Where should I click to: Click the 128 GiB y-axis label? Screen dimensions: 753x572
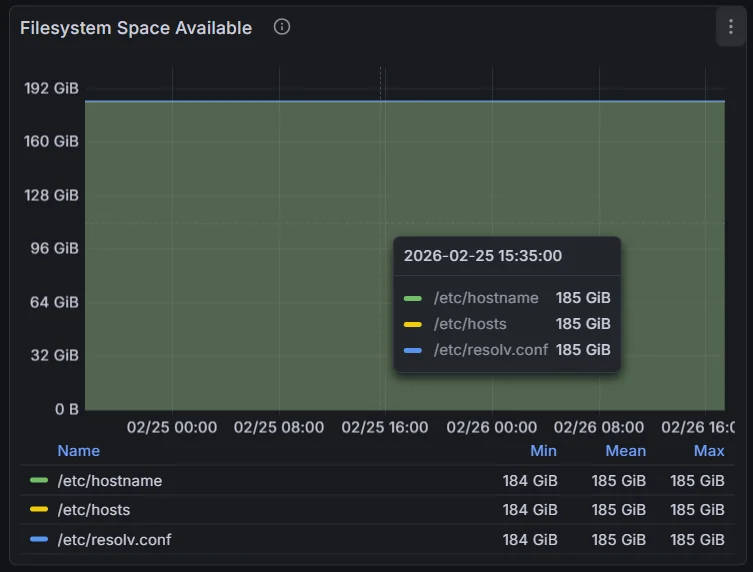[51, 195]
